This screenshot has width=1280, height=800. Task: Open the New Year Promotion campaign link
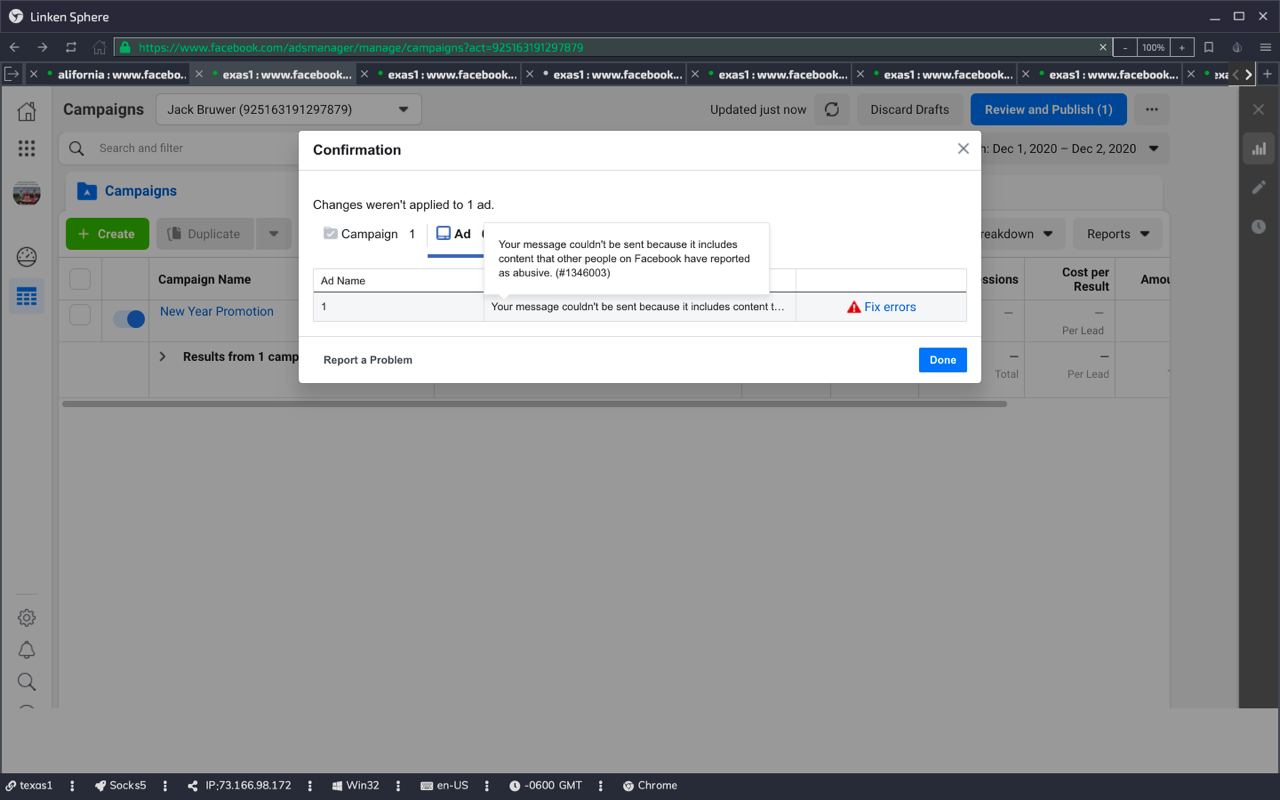pos(217,311)
